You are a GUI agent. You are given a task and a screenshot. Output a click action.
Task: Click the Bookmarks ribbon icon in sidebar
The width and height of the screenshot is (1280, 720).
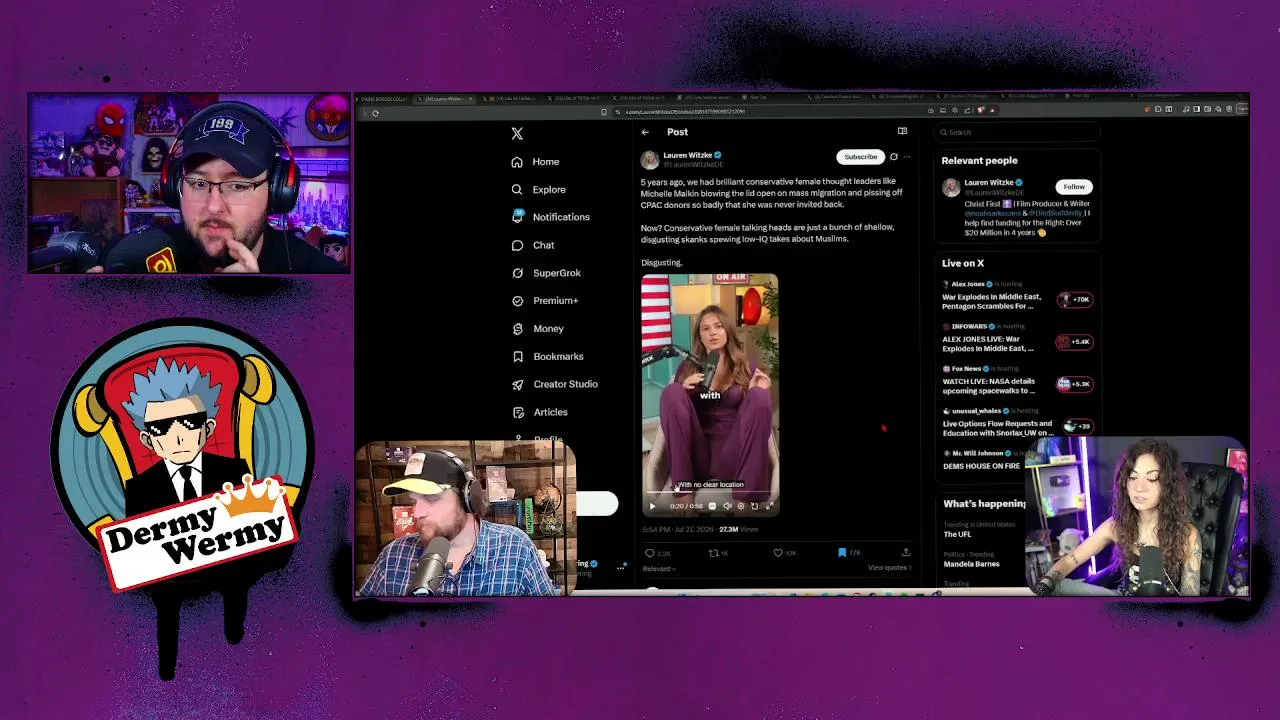[517, 357]
